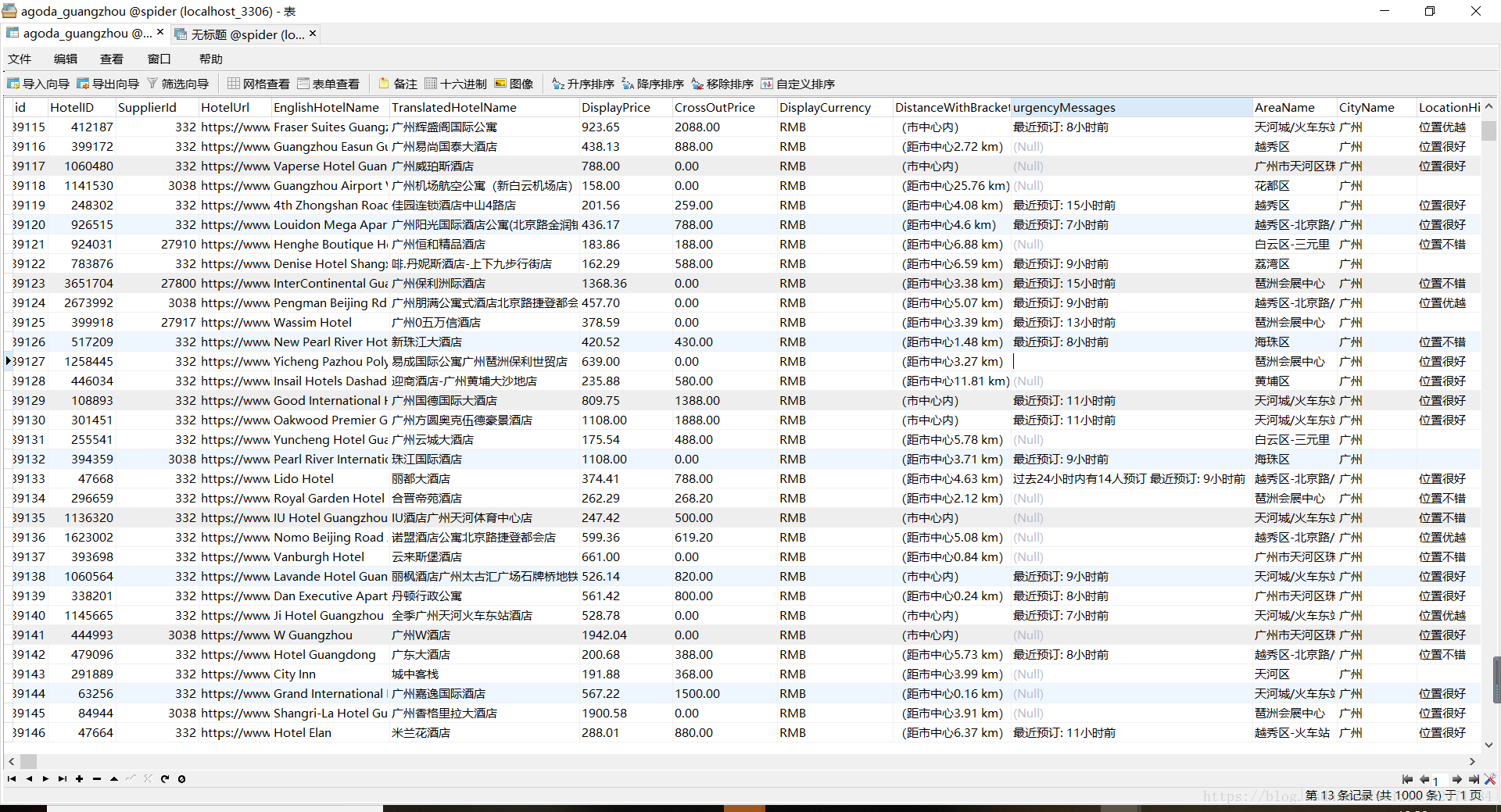The image size is (1501, 812).
Task: Click the edit record triangle icon
Action: (x=114, y=778)
